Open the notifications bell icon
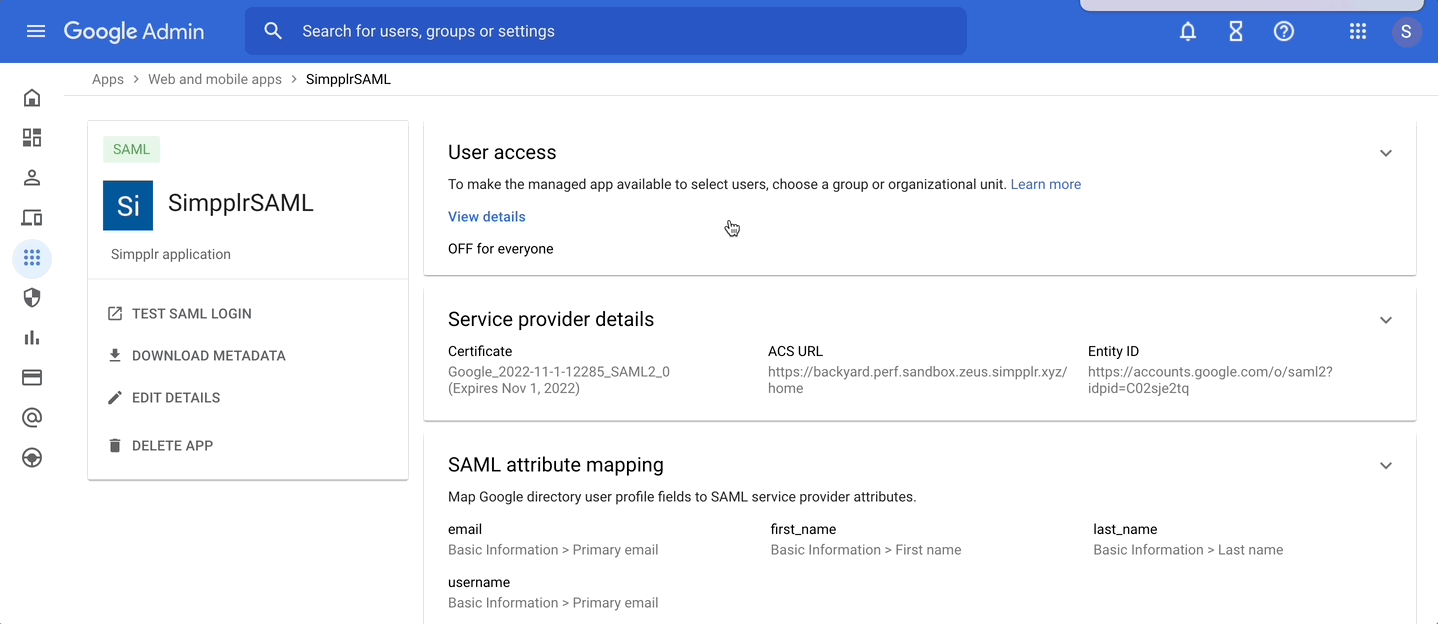 click(1187, 31)
